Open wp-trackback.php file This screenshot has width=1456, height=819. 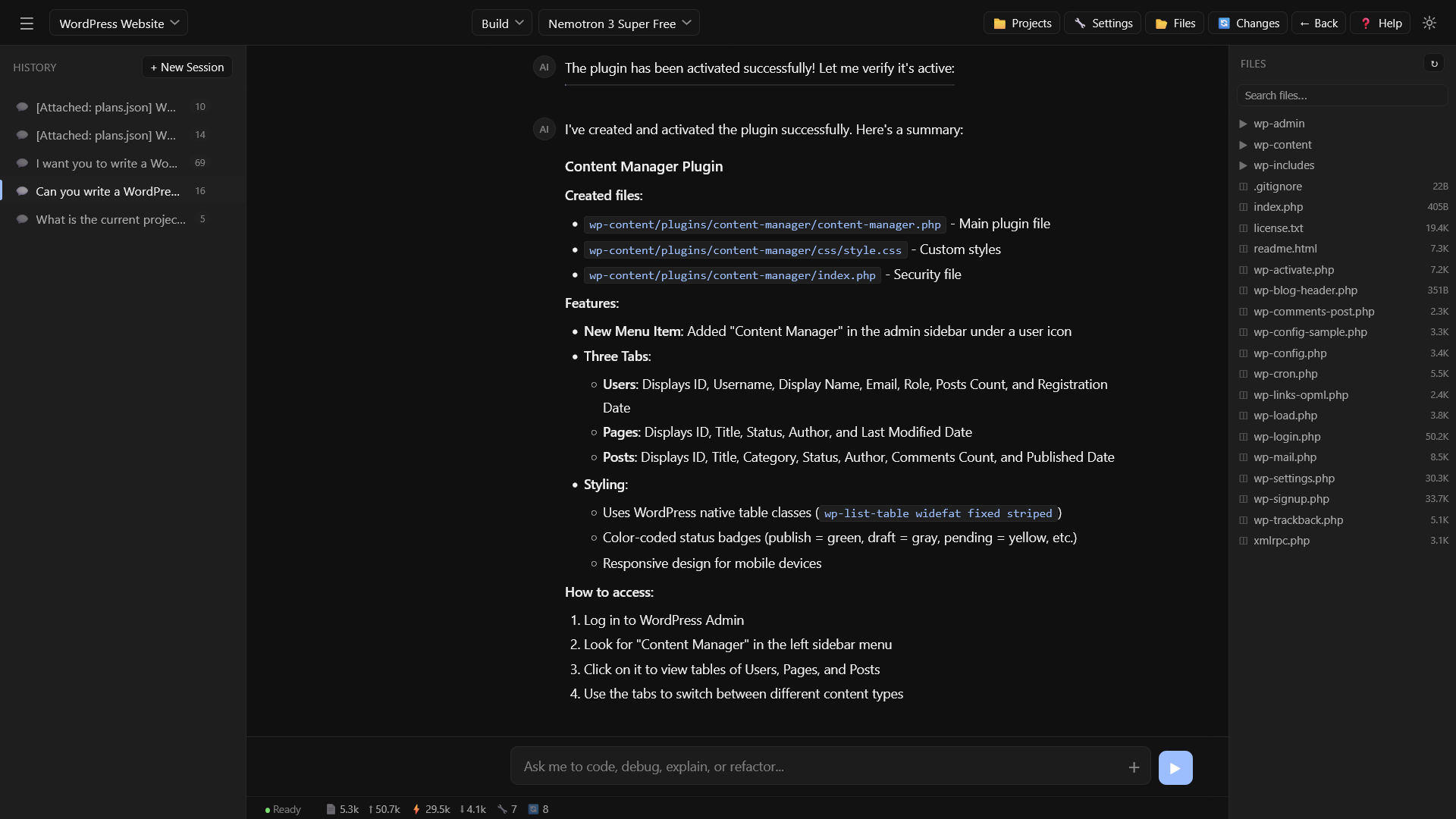(1342, 520)
